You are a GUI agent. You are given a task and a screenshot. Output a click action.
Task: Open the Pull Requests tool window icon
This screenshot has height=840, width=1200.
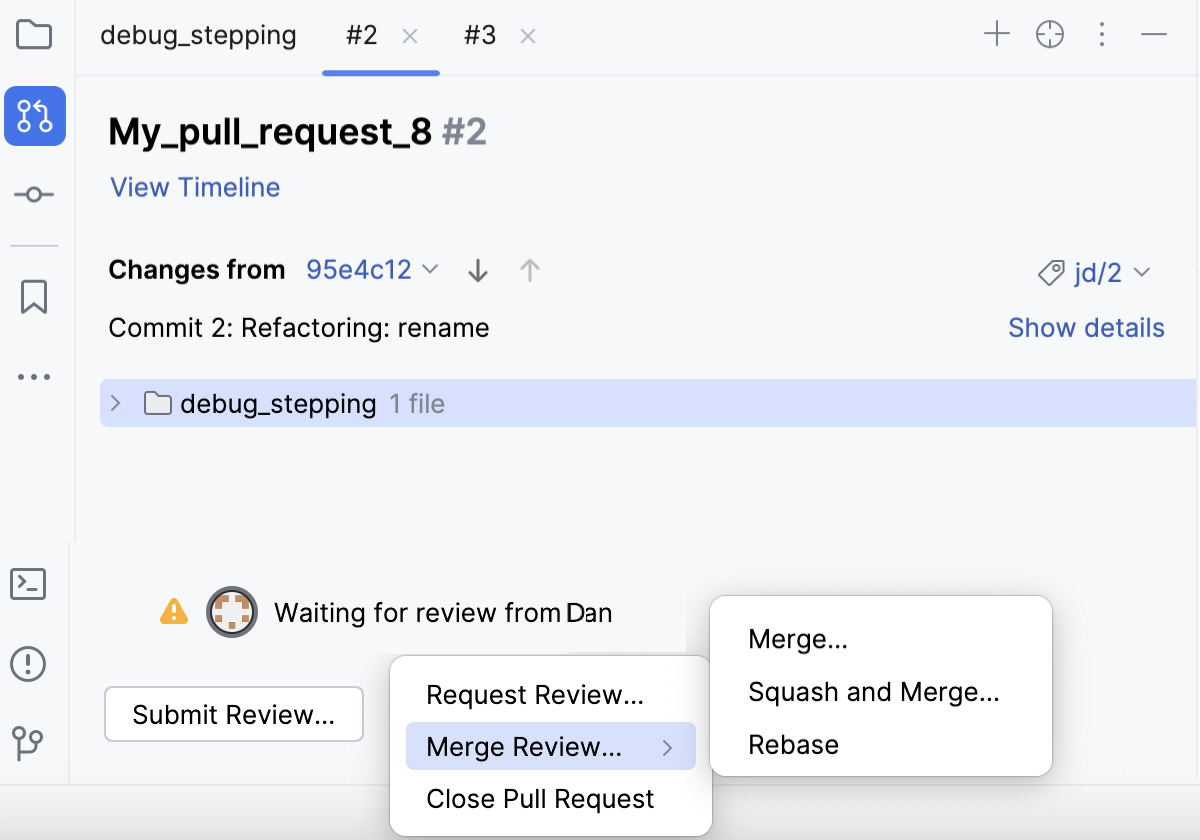click(35, 116)
